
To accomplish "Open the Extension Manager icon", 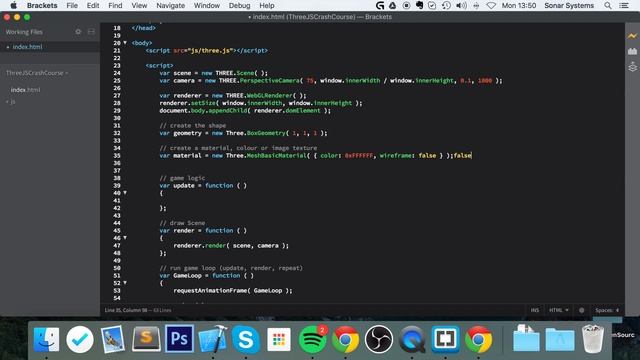I will pos(632,51).
